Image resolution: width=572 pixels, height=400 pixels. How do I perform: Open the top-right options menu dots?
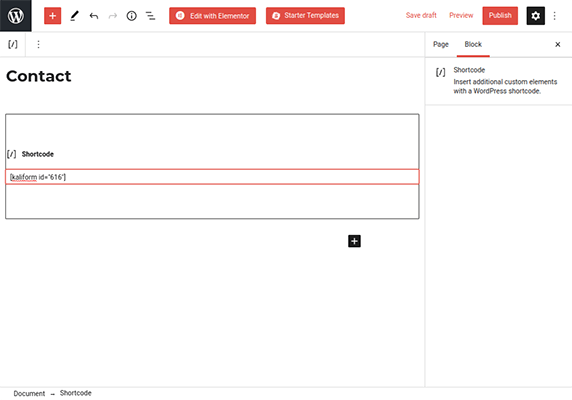[x=554, y=16]
